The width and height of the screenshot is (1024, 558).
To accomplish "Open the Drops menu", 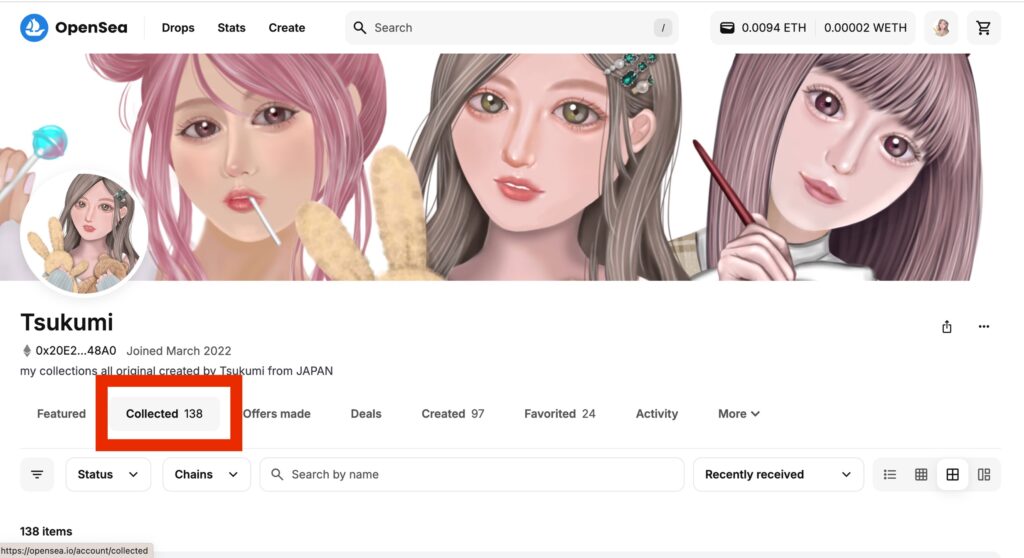I will click(178, 27).
